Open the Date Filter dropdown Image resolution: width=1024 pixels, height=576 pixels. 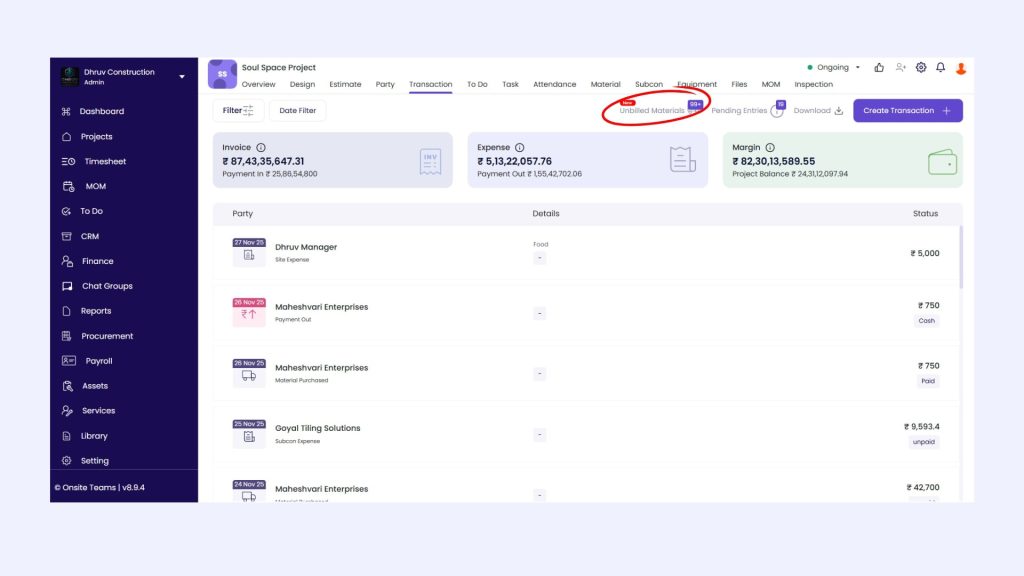(x=297, y=111)
